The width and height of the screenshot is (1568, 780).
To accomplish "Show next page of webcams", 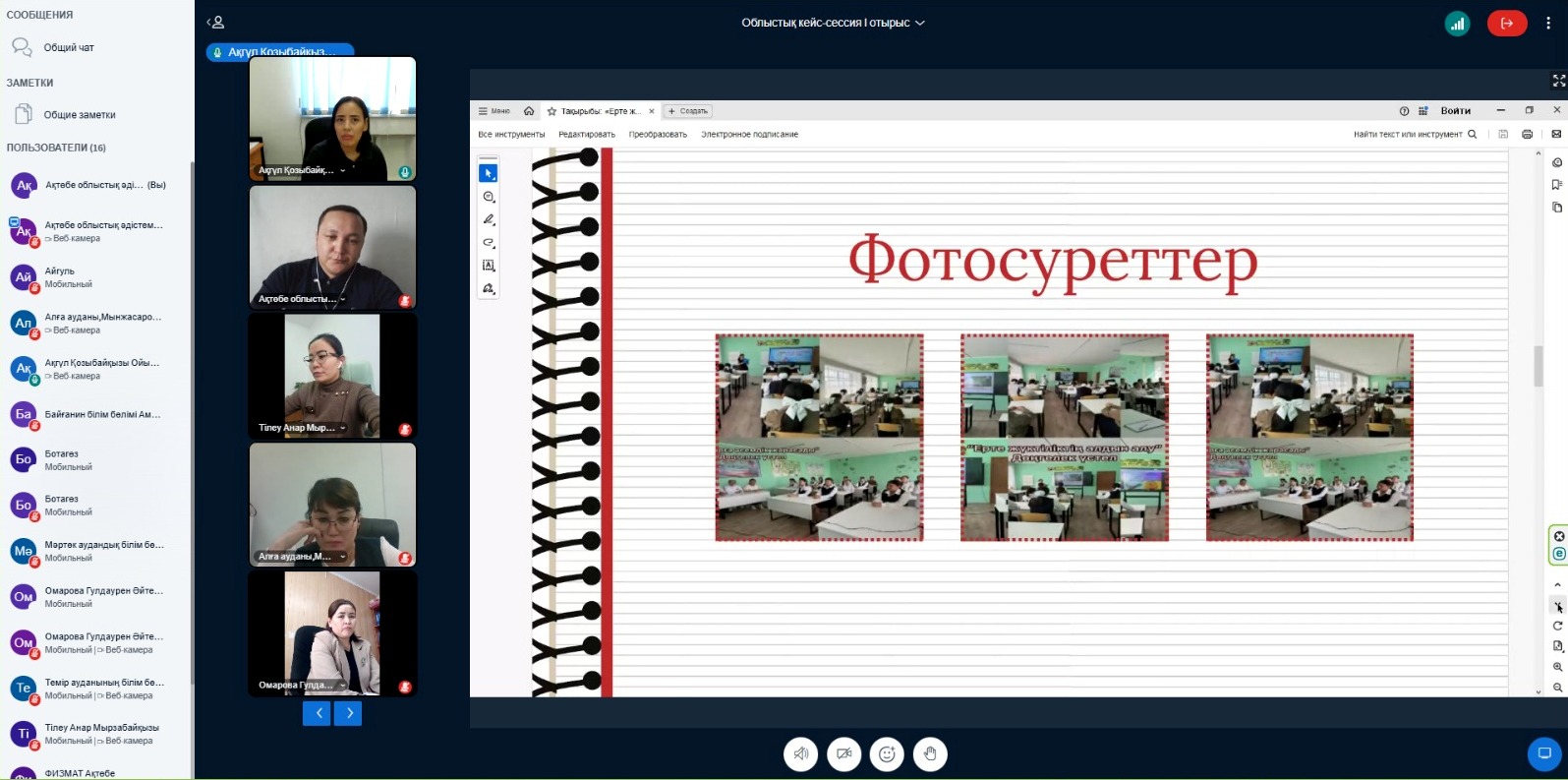I will coord(348,713).
